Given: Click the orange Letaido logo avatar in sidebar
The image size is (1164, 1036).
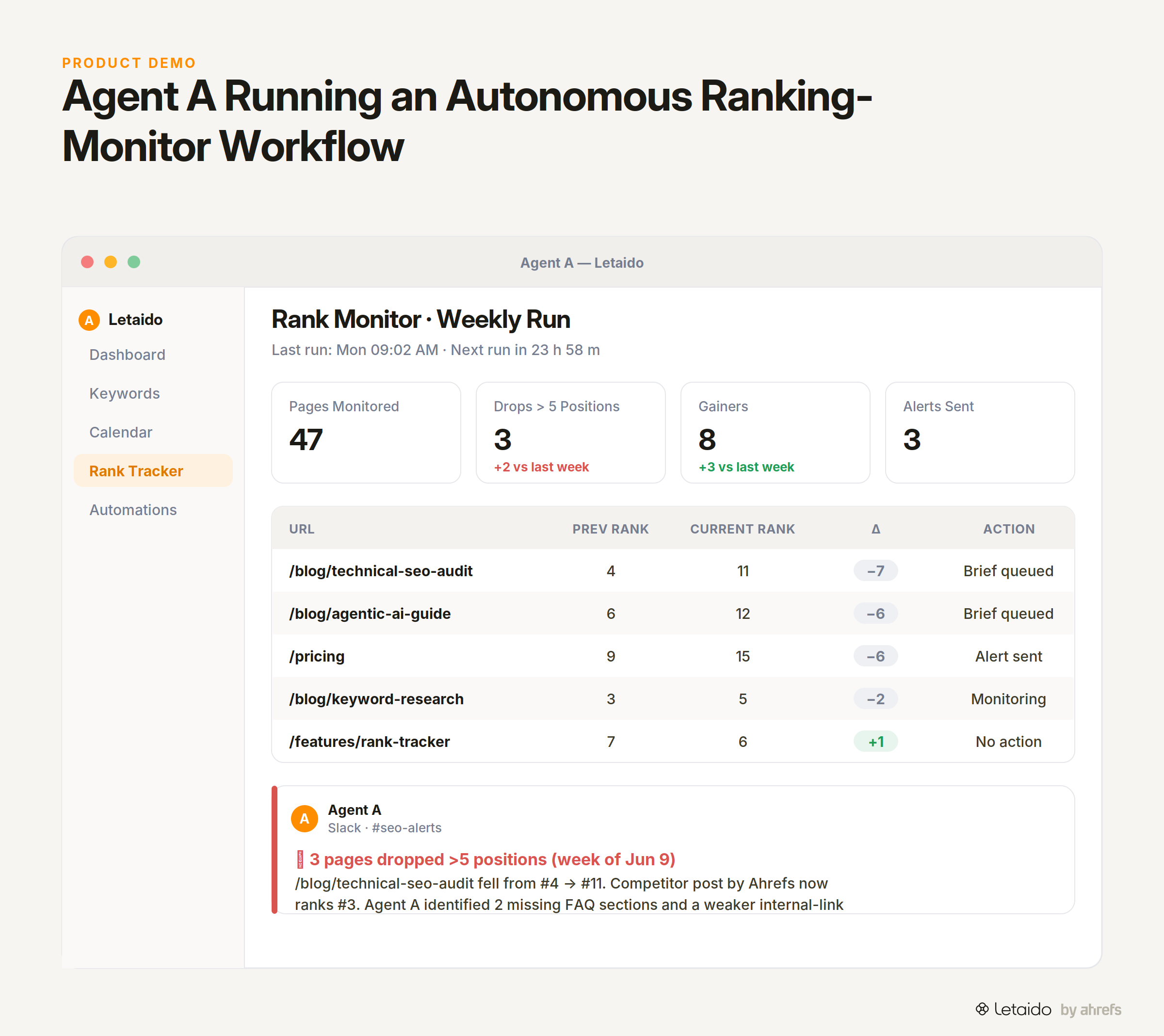Looking at the screenshot, I should (89, 320).
